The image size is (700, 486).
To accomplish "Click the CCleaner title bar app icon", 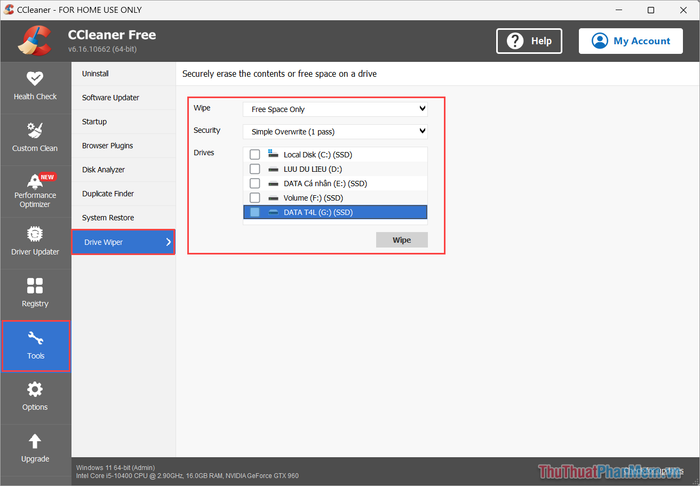I will tap(9, 9).
